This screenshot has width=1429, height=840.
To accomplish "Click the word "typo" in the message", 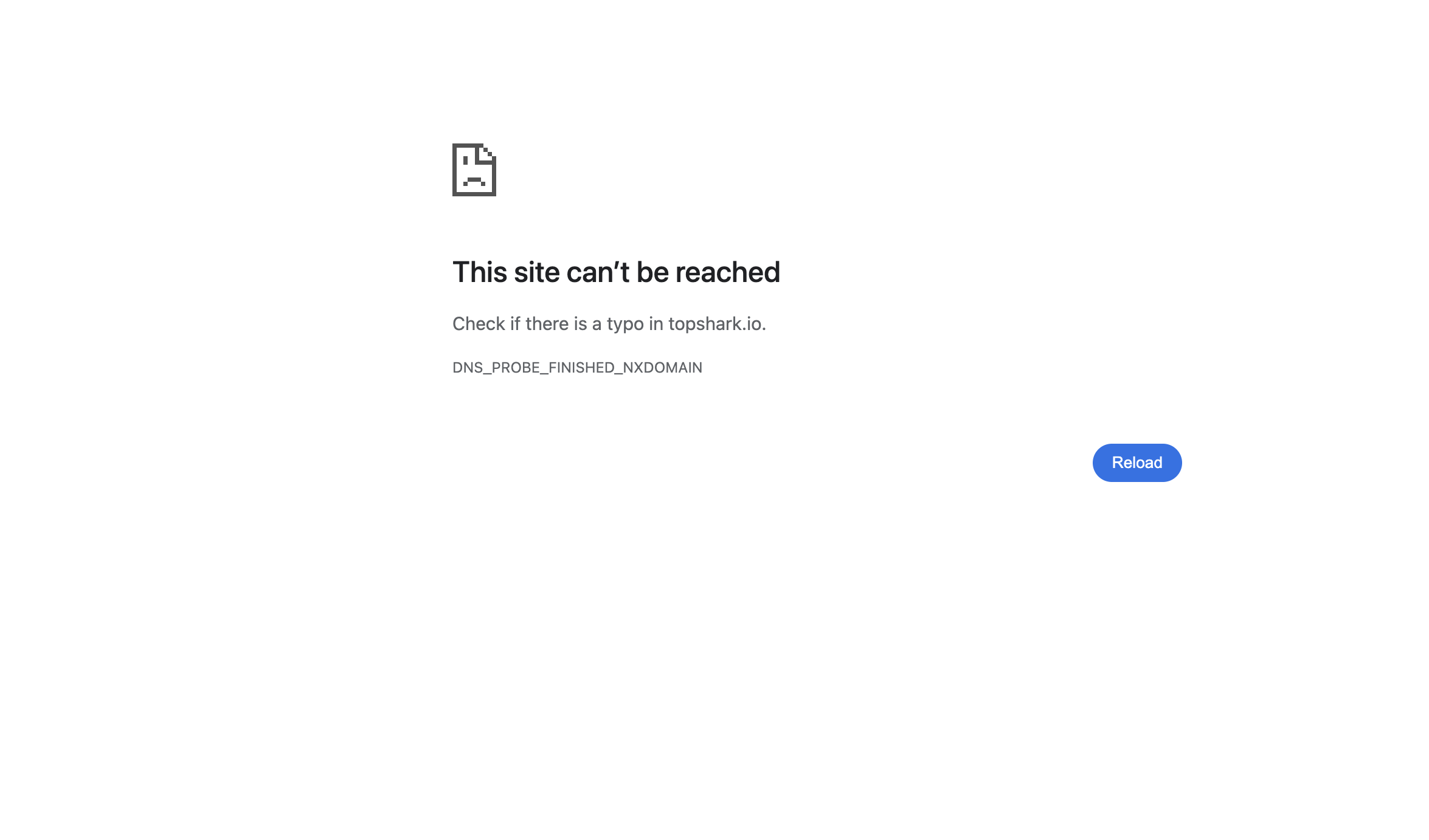I will tap(625, 325).
